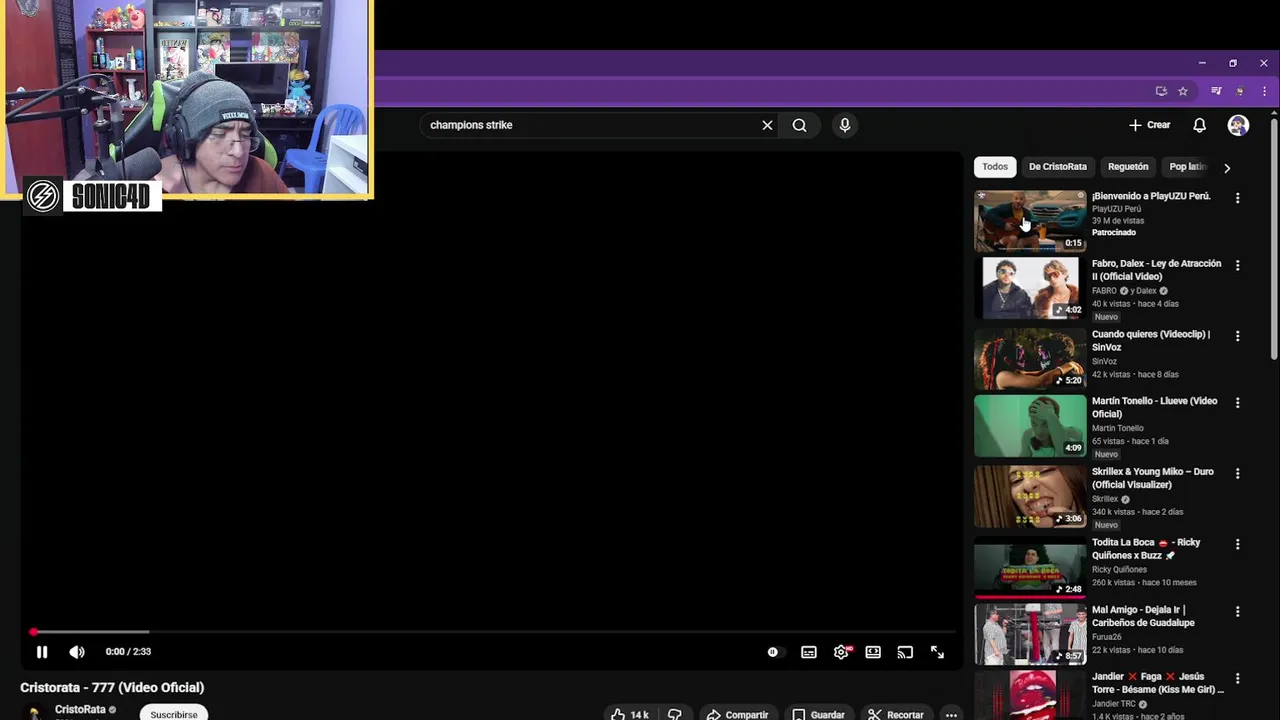Bookmark the page with the star icon

[1183, 91]
